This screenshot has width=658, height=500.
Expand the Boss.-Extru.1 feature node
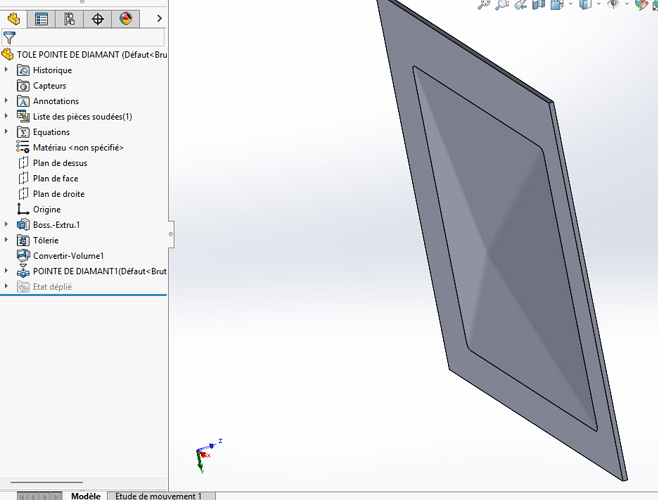click(x=7, y=225)
